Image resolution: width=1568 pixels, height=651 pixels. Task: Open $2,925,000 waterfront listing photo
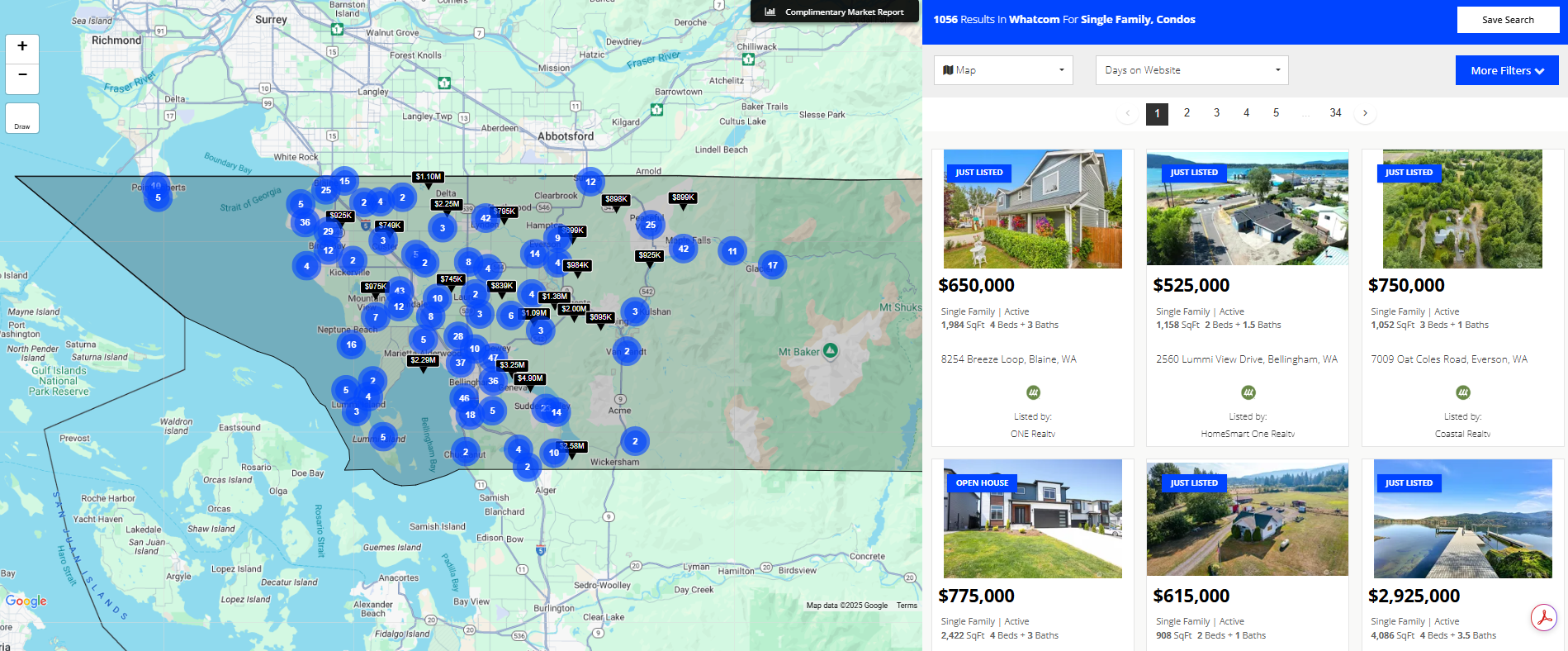(x=1462, y=518)
